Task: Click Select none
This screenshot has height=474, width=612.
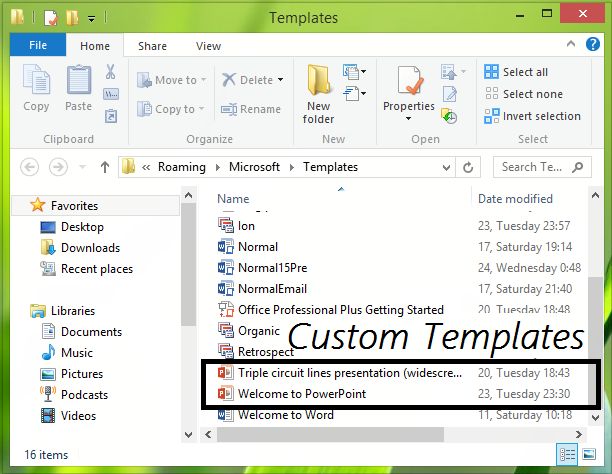Action: (523, 94)
